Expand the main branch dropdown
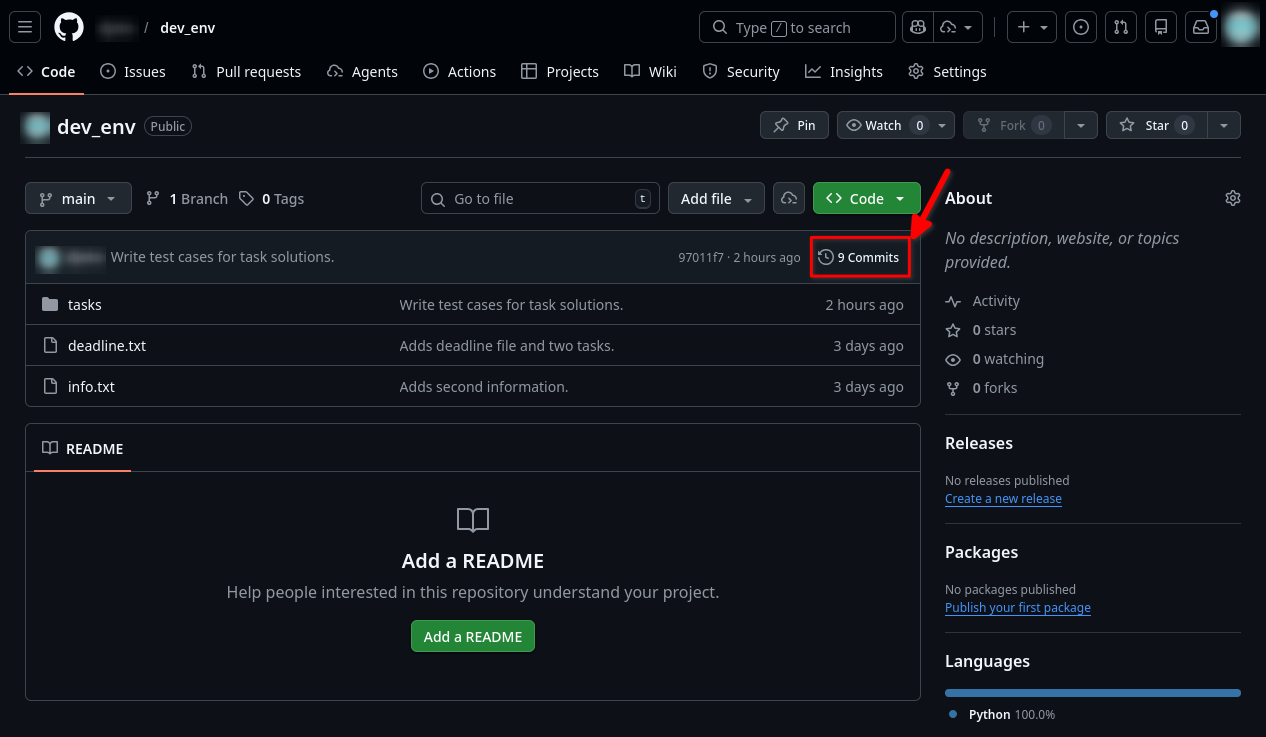Screen dimensions: 1266x737 (x=78, y=199)
